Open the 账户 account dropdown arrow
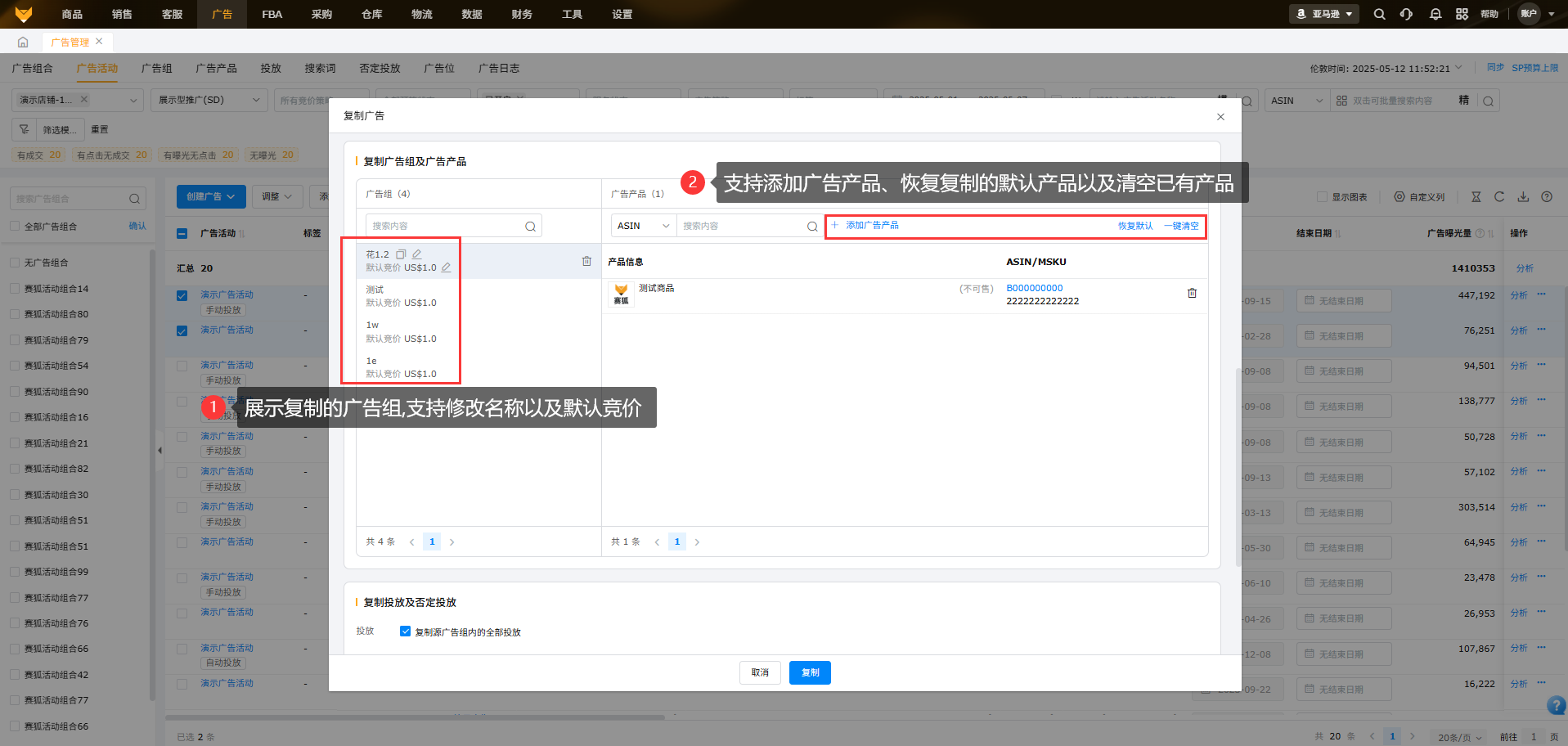 pyautogui.click(x=1551, y=14)
